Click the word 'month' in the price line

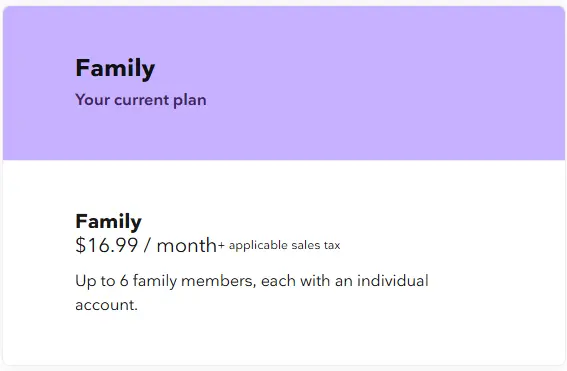pyautogui.click(x=186, y=246)
